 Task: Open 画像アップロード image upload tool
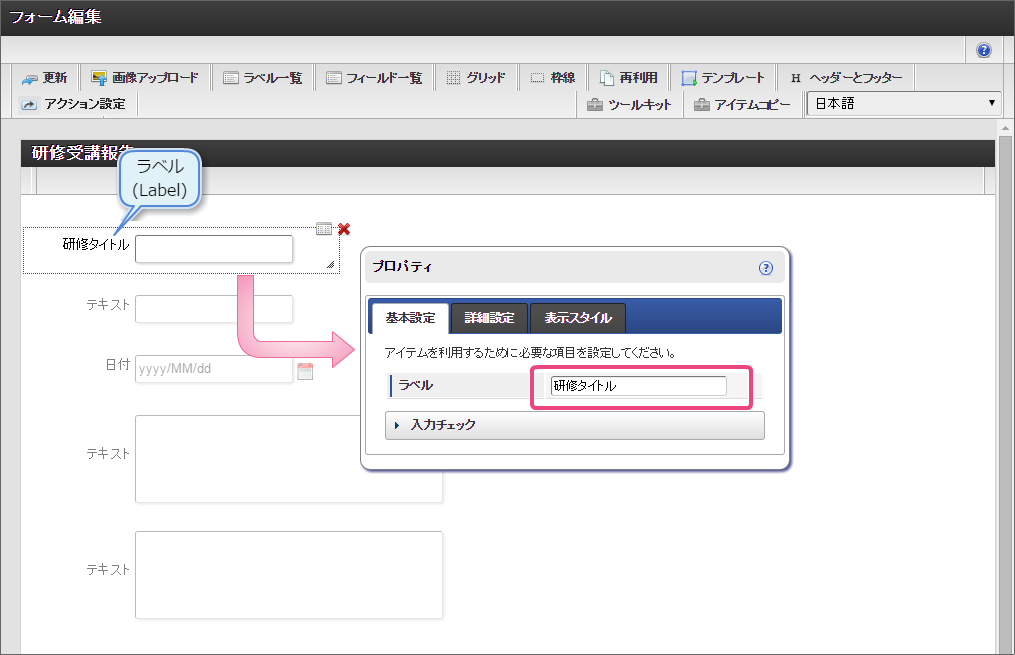tap(144, 78)
